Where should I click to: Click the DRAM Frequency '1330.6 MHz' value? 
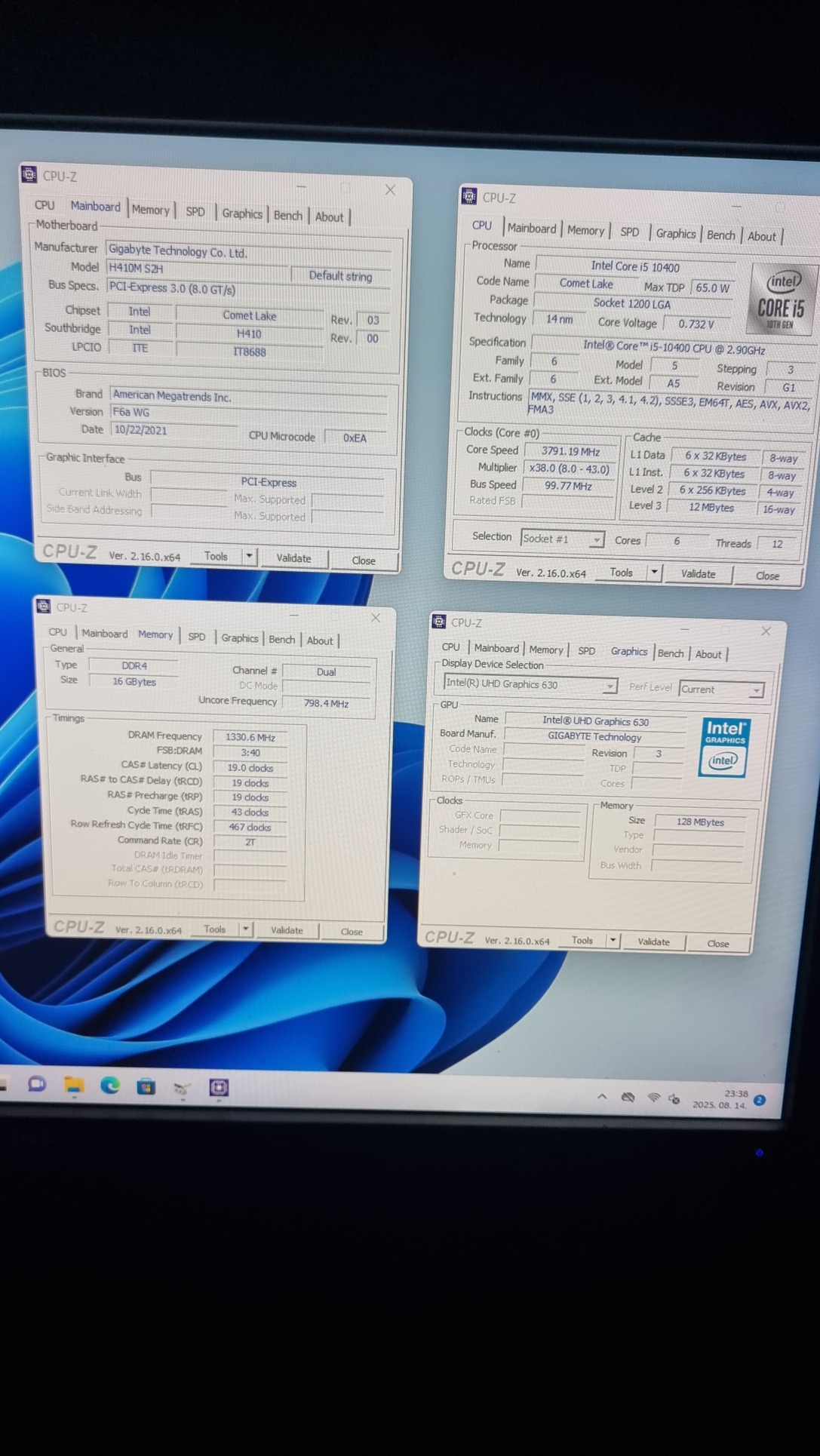point(250,737)
